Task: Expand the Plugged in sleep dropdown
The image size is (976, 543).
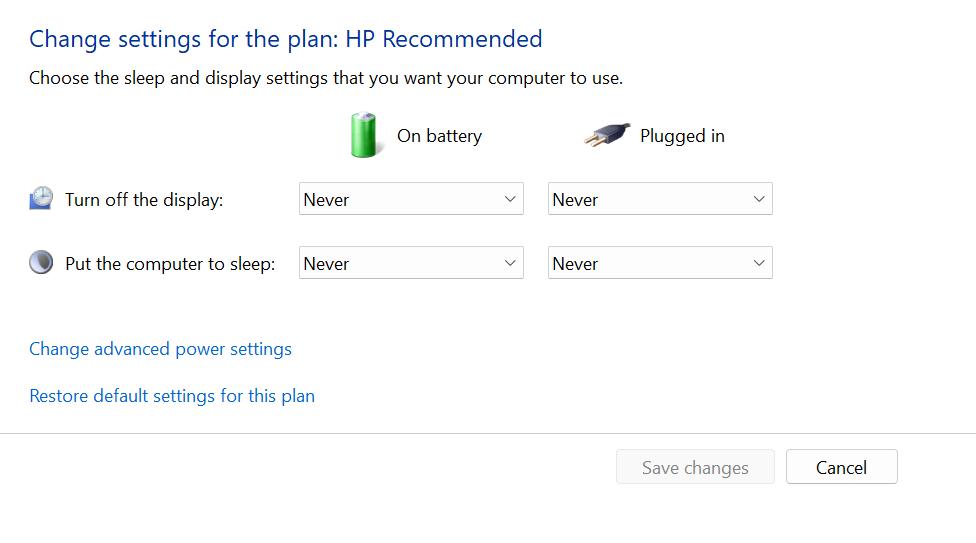Action: click(660, 263)
